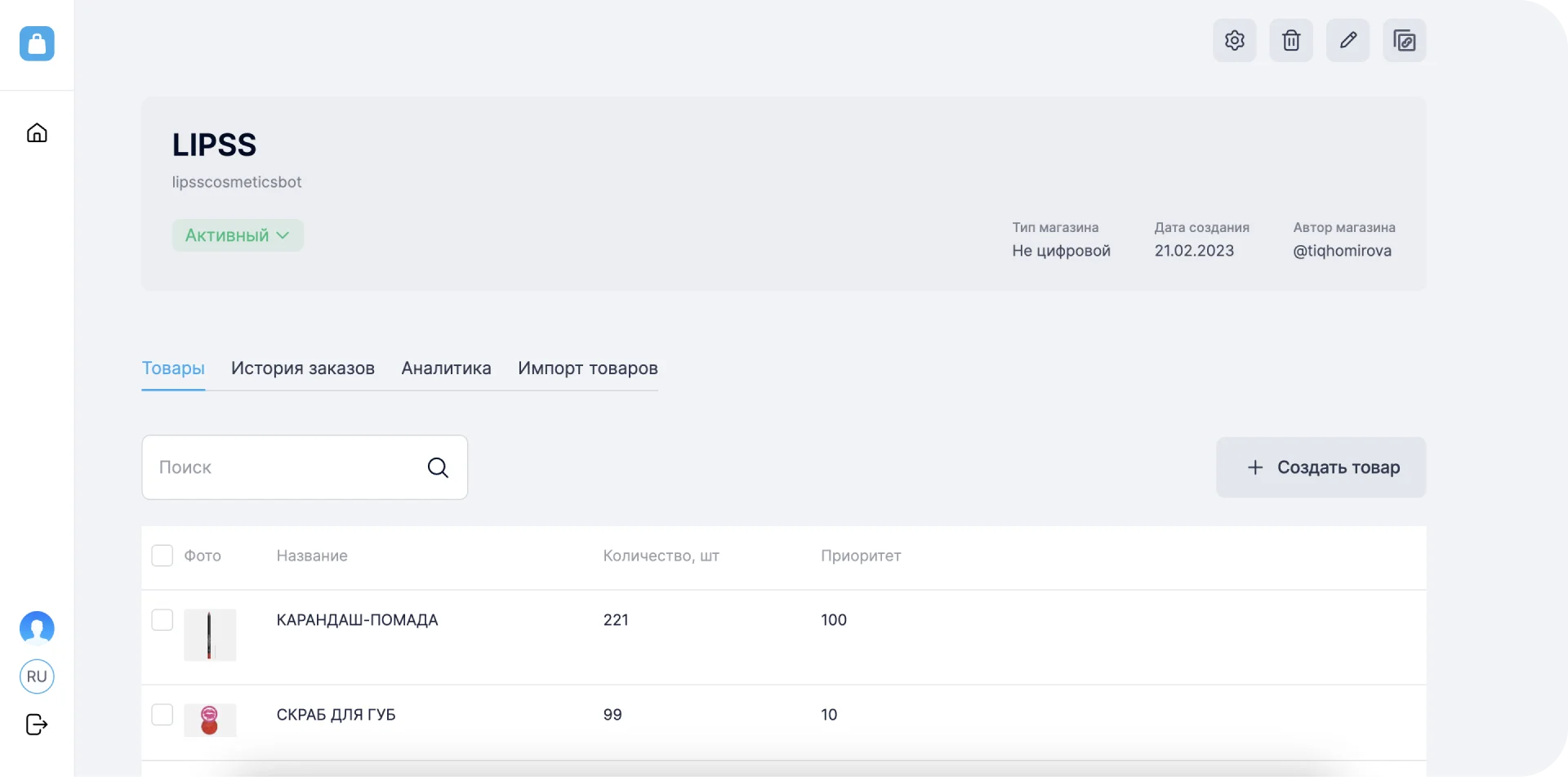
Task: Open the Аналитика tab
Action: (x=446, y=368)
